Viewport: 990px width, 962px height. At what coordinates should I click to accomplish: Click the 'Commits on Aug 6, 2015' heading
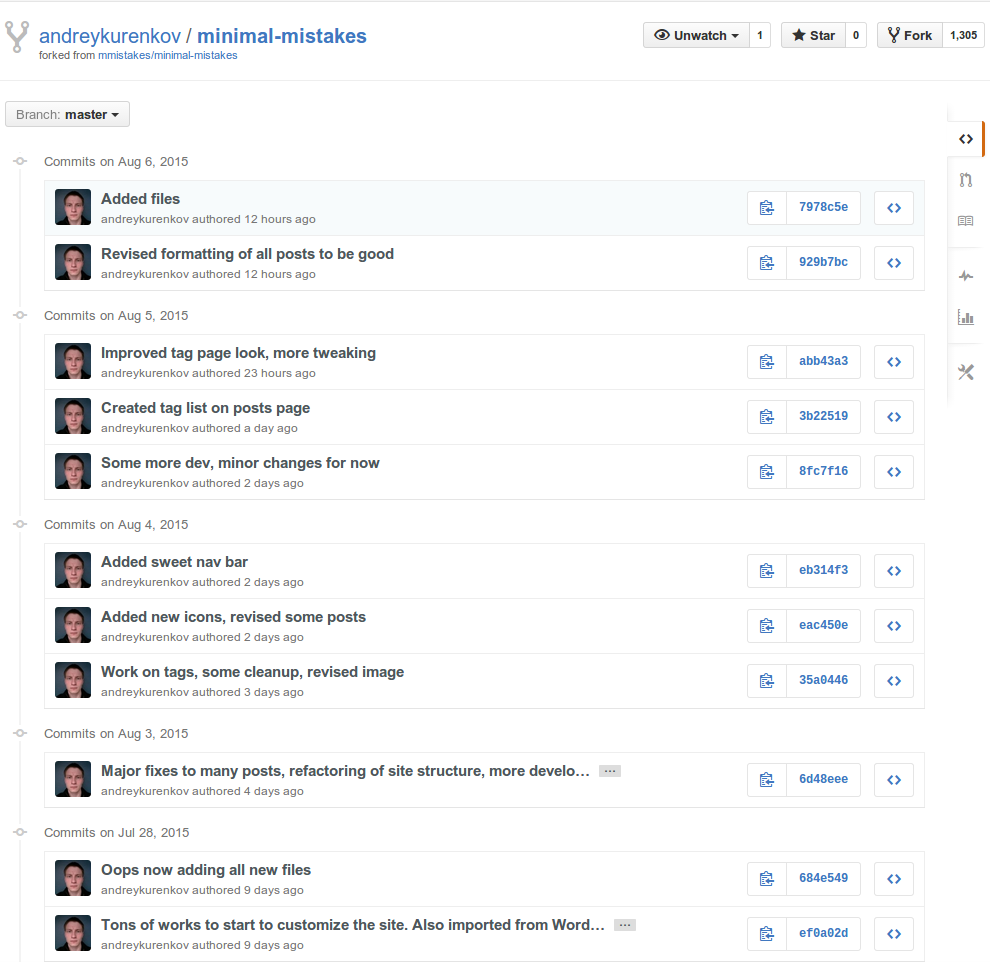[x=116, y=162]
